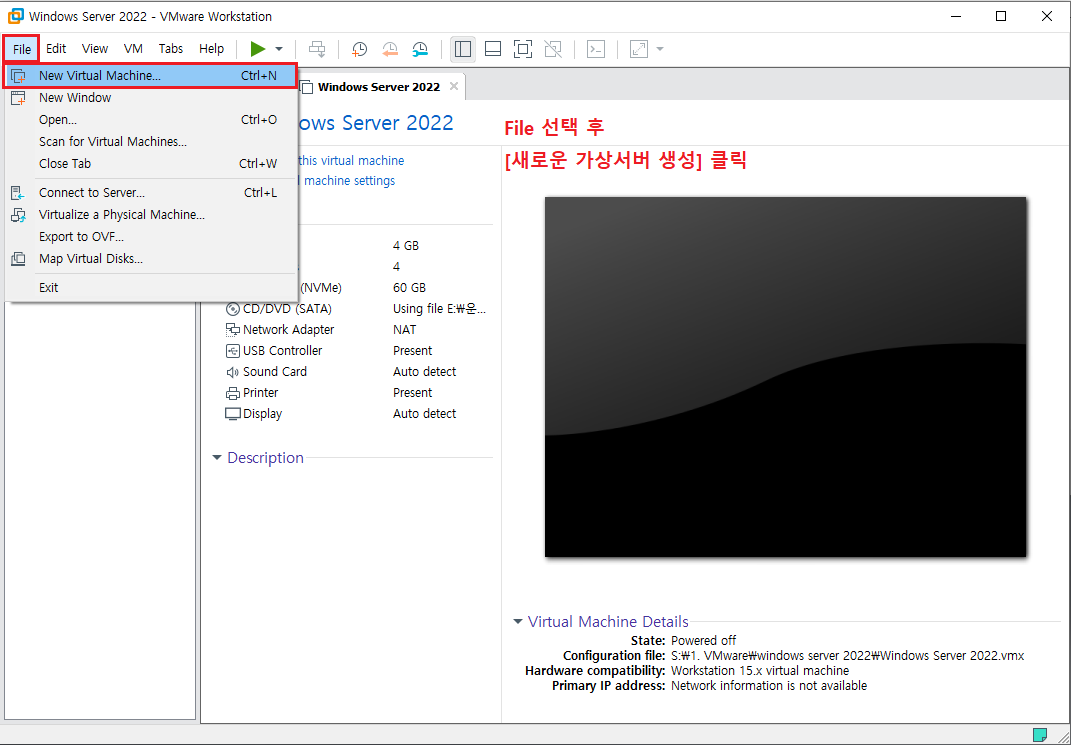1071x745 pixels.
Task: Click the status bar message log icon
Action: pyautogui.click(x=1040, y=735)
